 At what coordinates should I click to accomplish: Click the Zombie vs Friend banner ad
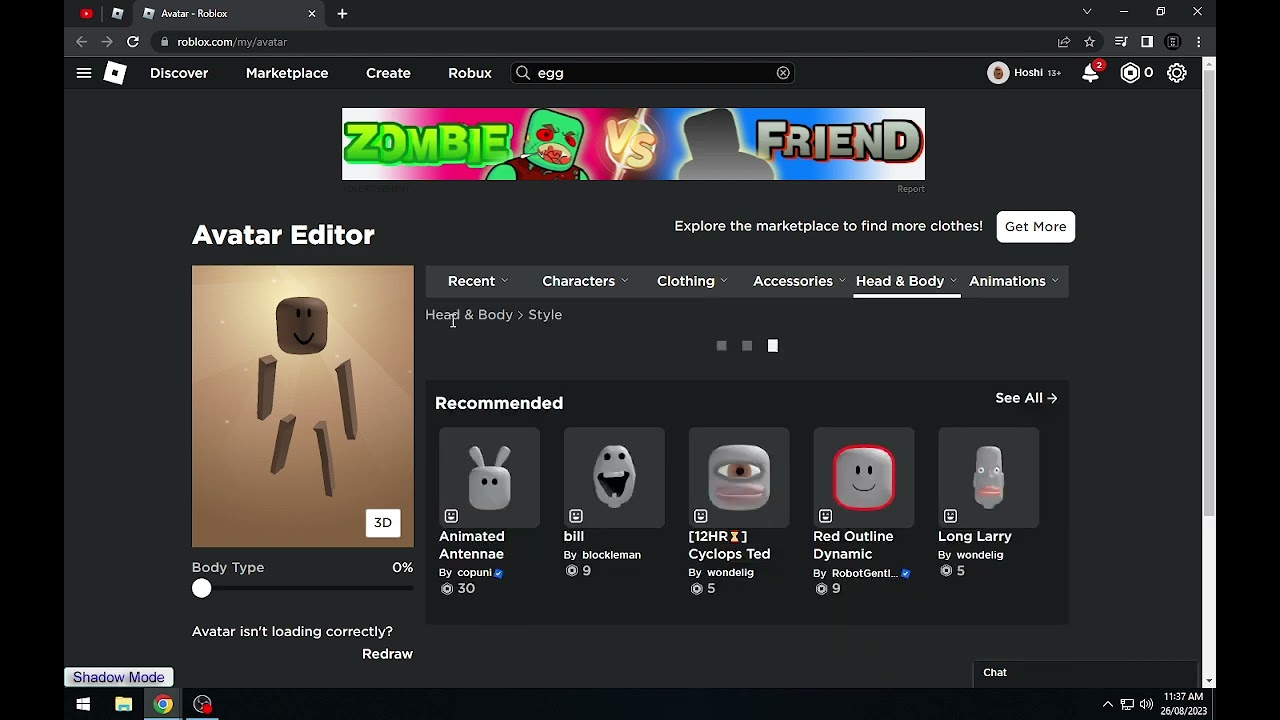pyautogui.click(x=633, y=144)
